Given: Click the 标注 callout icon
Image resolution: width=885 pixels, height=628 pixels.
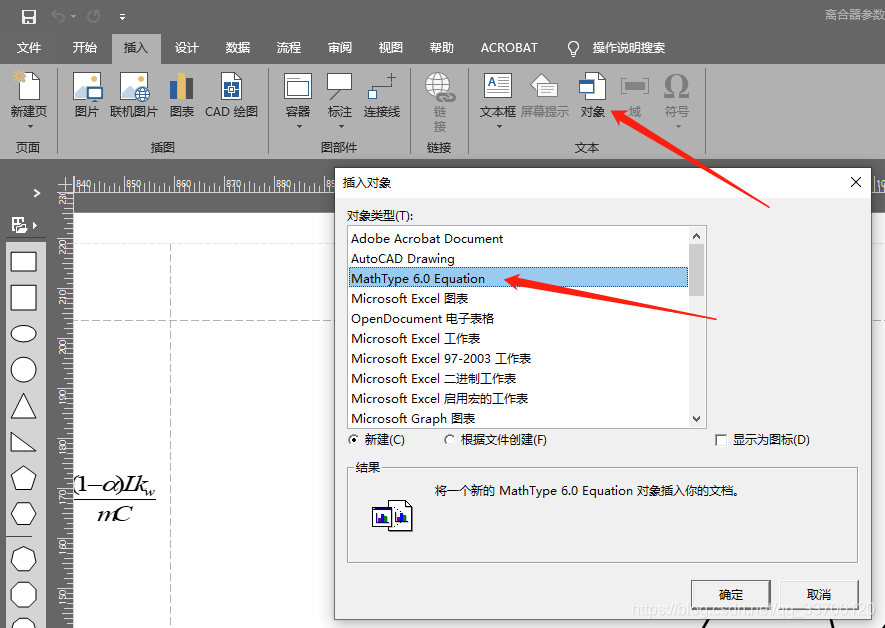Looking at the screenshot, I should click(340, 86).
